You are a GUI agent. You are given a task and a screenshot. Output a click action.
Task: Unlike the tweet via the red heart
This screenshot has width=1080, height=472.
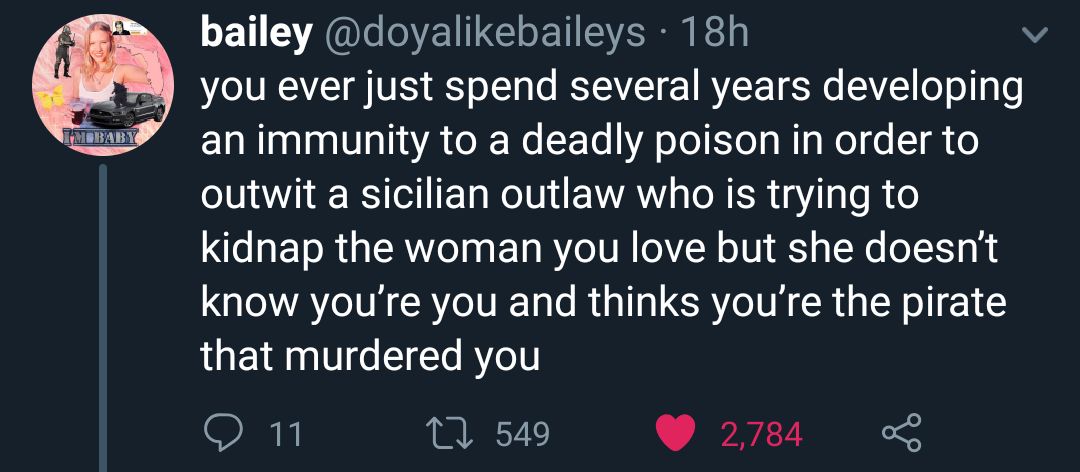(676, 432)
